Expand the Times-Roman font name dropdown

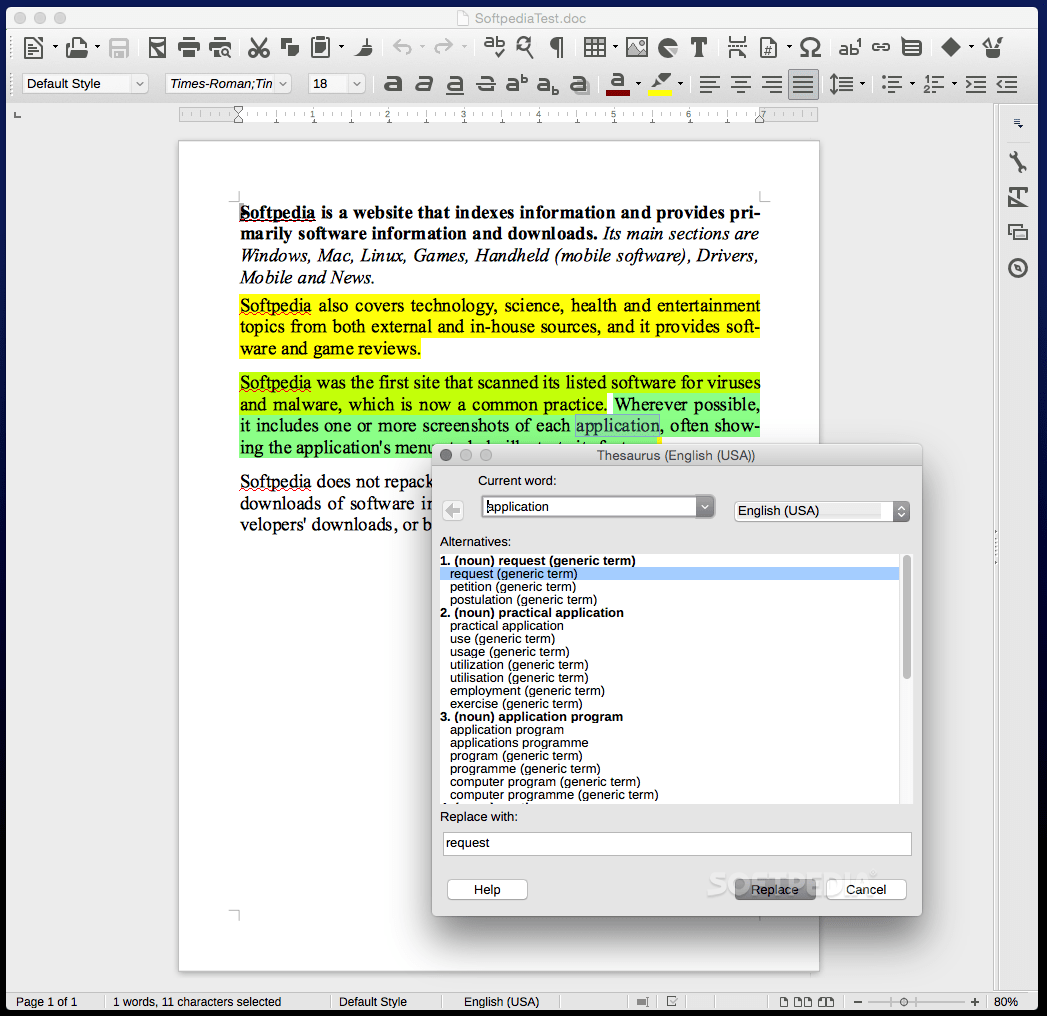[x=283, y=84]
